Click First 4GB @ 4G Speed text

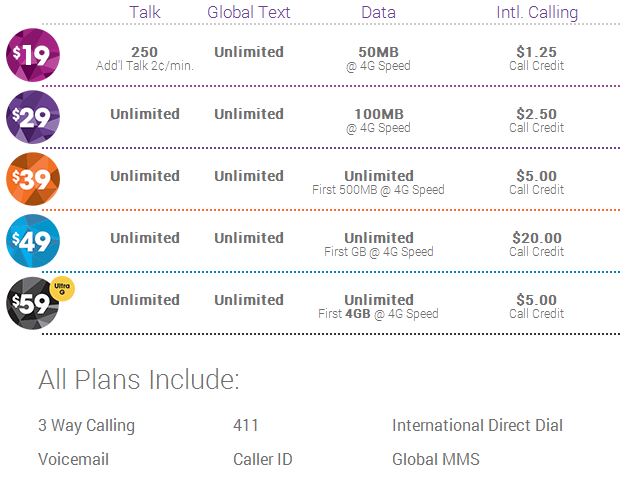click(378, 314)
